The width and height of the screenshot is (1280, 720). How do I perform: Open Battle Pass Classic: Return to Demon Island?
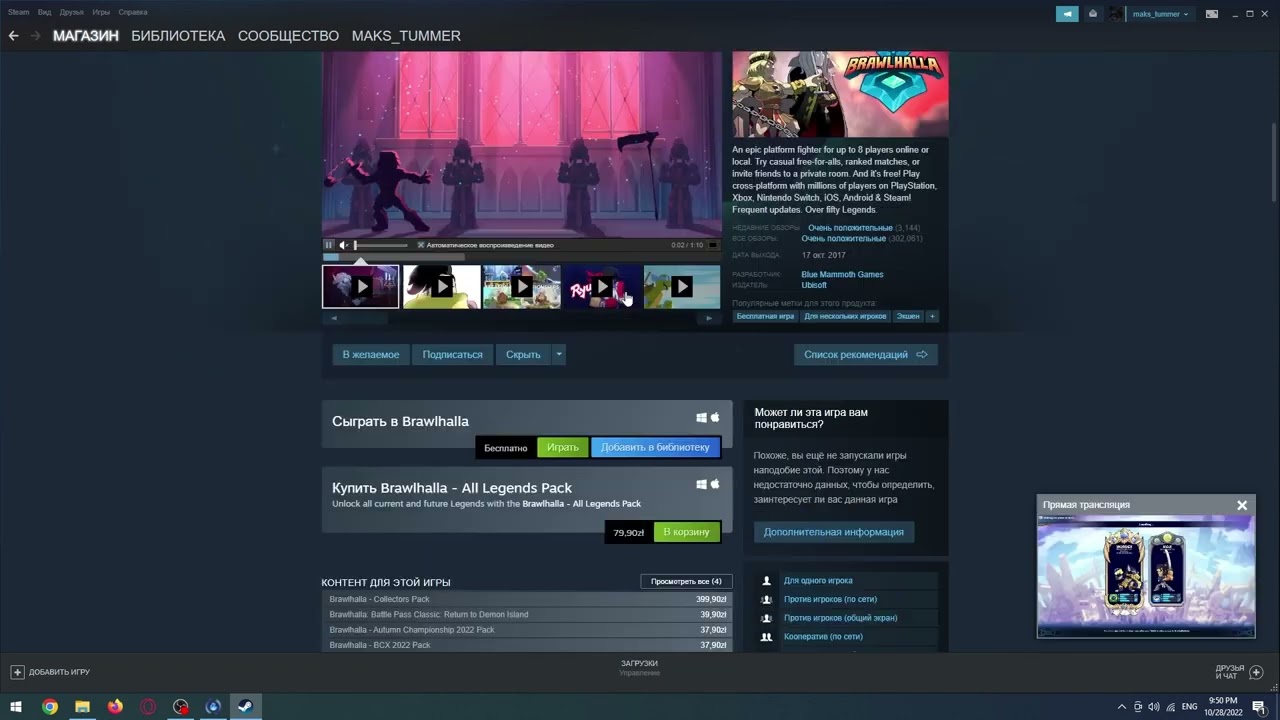(x=527, y=614)
